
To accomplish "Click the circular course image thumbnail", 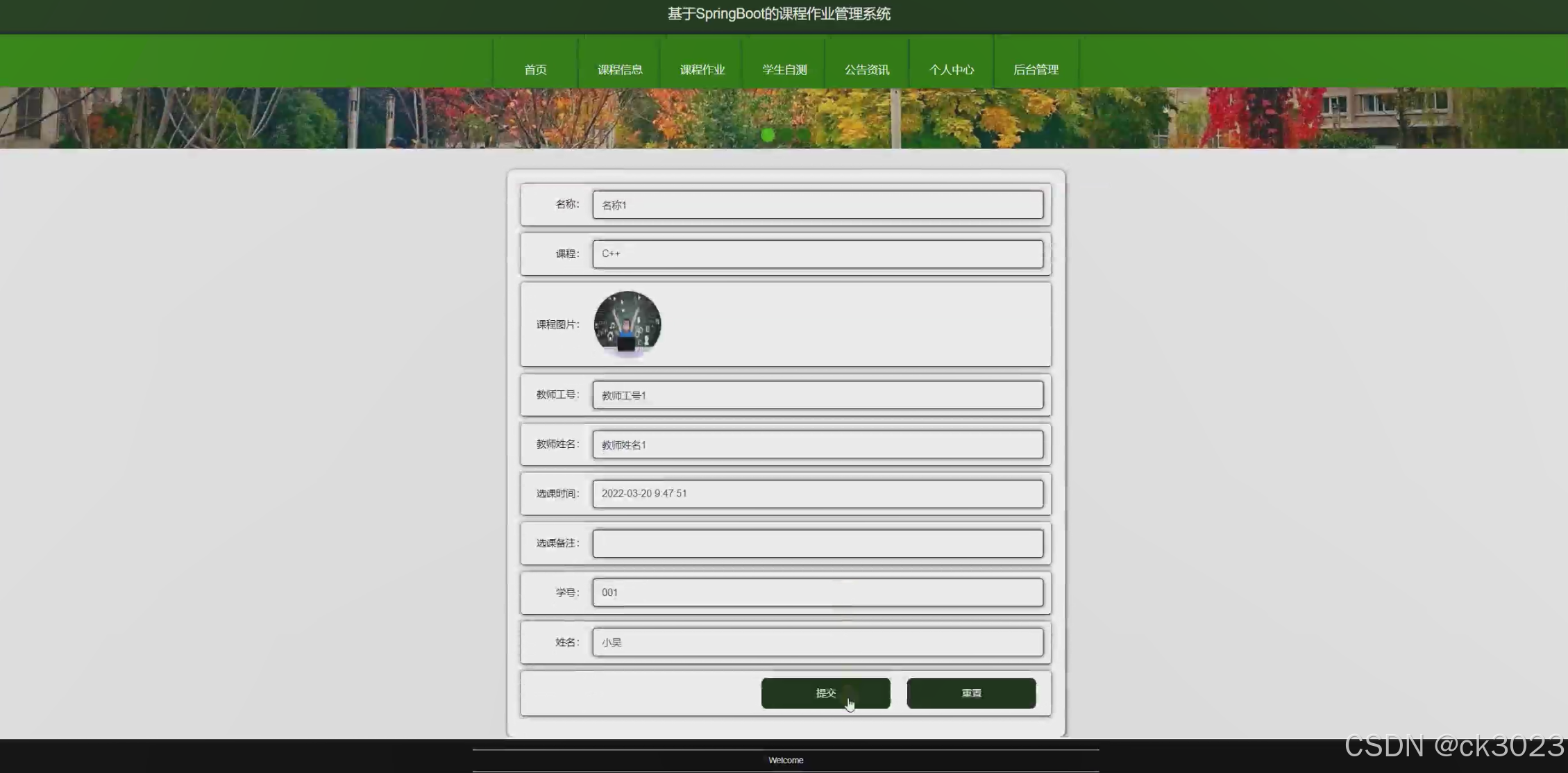I will [627, 324].
